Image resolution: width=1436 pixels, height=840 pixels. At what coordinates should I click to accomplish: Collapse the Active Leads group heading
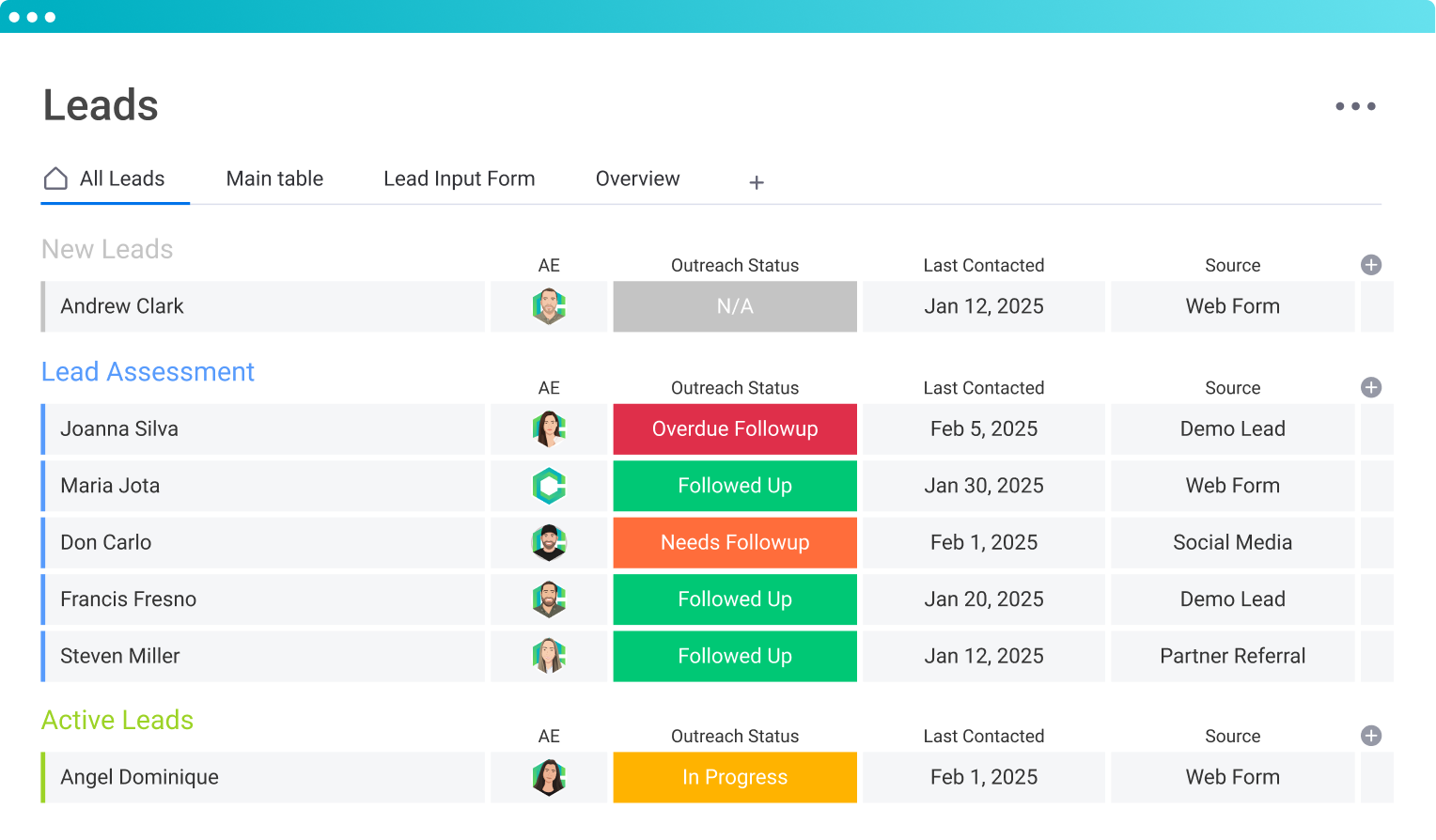(x=117, y=720)
